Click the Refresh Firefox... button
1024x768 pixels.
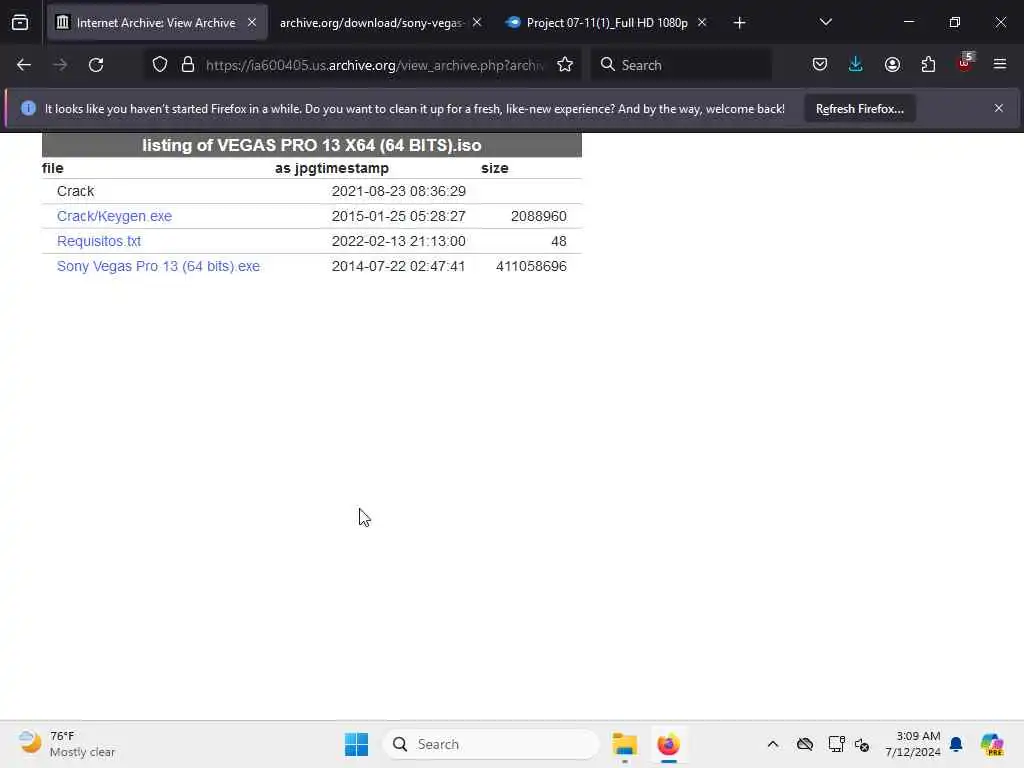tap(859, 109)
